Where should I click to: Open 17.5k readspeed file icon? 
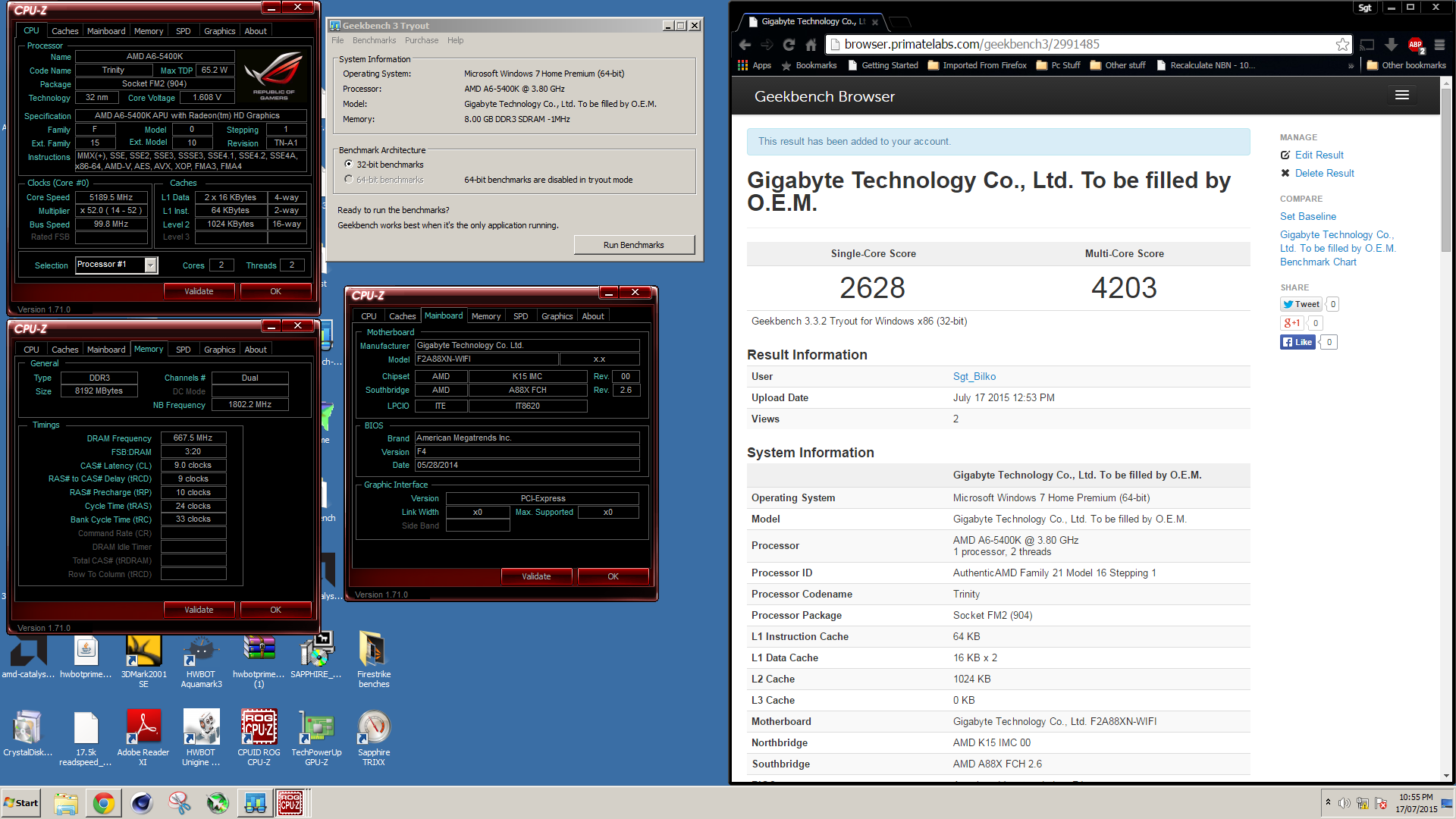[x=86, y=739]
